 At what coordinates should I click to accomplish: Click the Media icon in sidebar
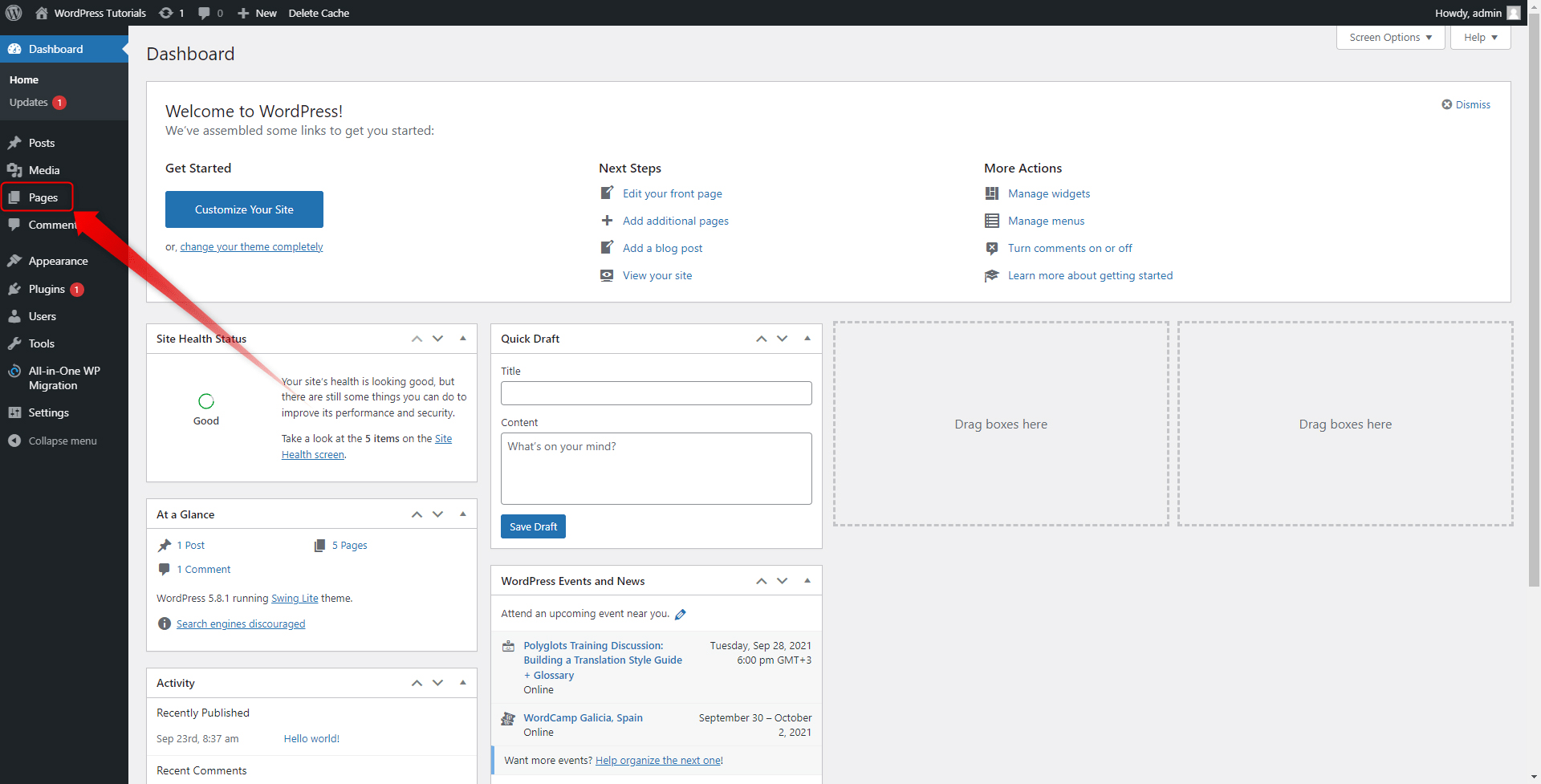click(x=14, y=170)
